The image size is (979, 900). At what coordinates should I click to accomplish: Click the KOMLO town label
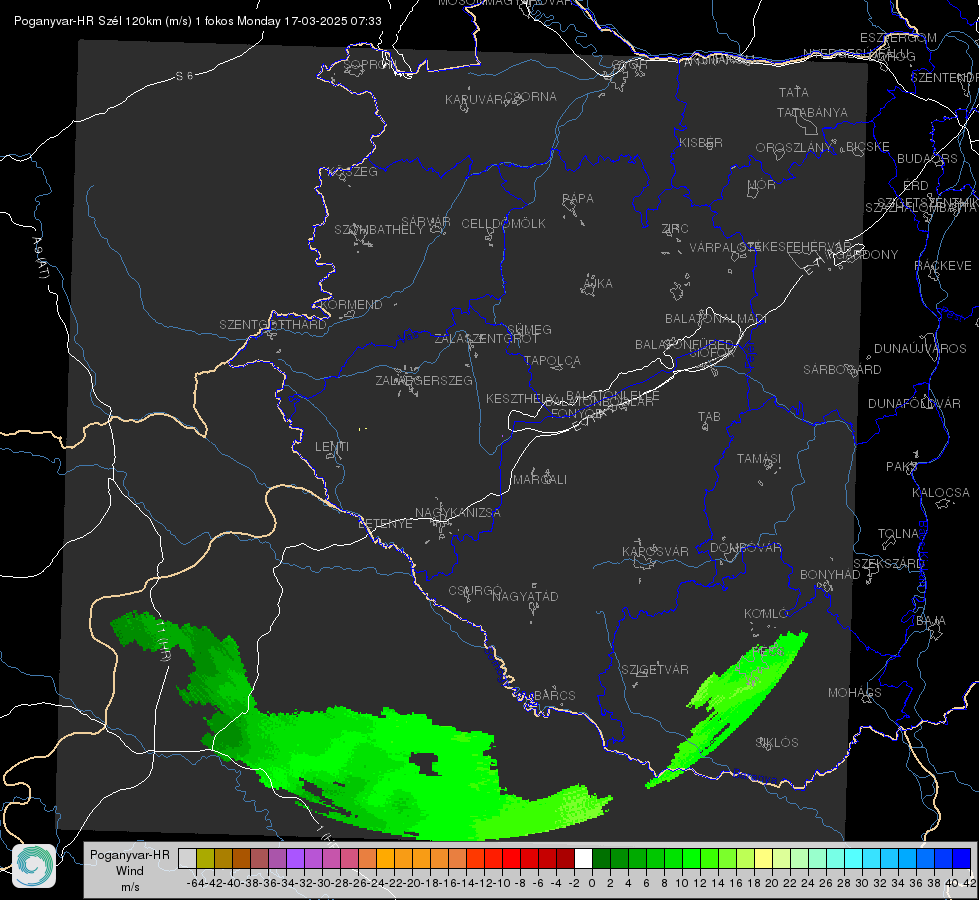click(766, 614)
